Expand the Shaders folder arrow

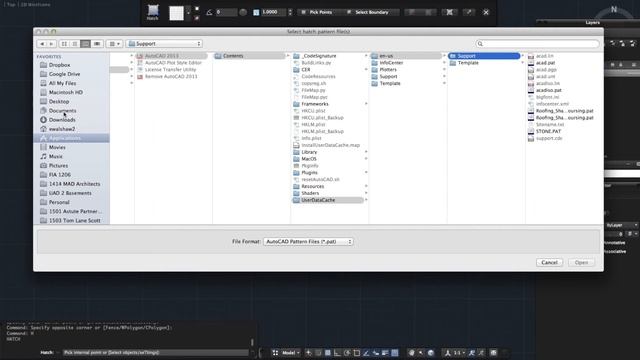pos(366,193)
